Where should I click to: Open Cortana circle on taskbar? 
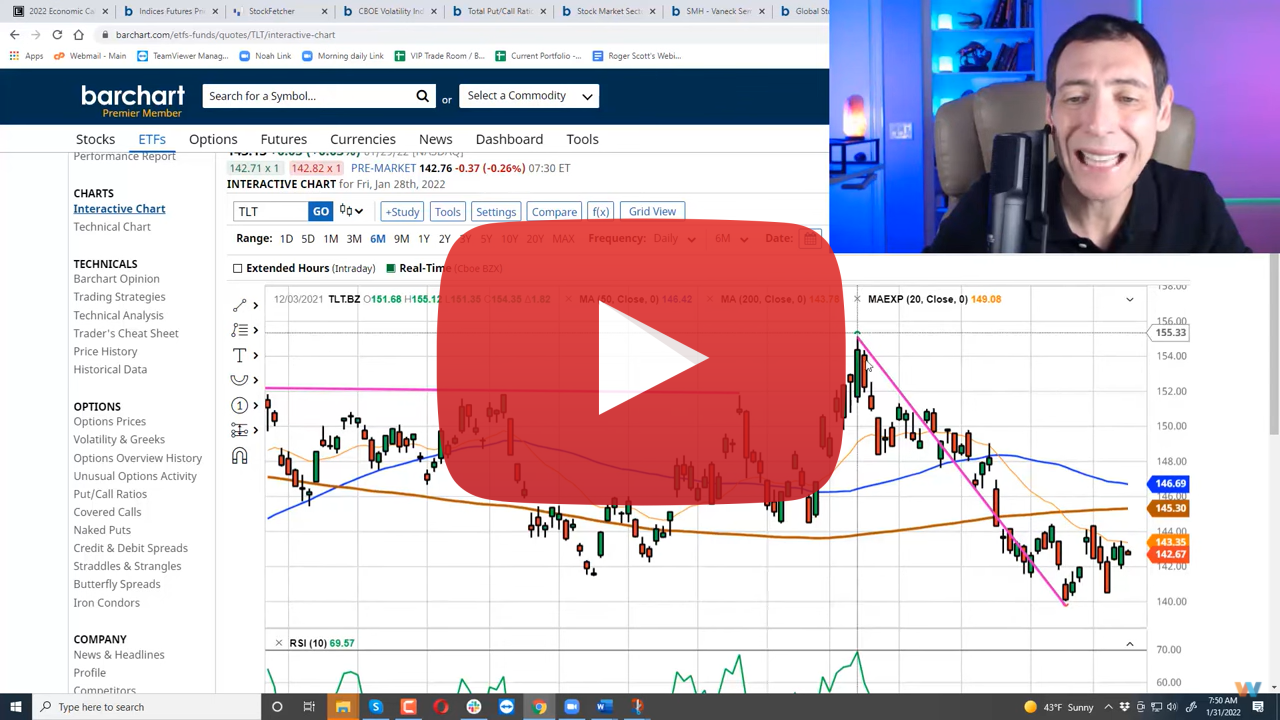pyautogui.click(x=277, y=707)
